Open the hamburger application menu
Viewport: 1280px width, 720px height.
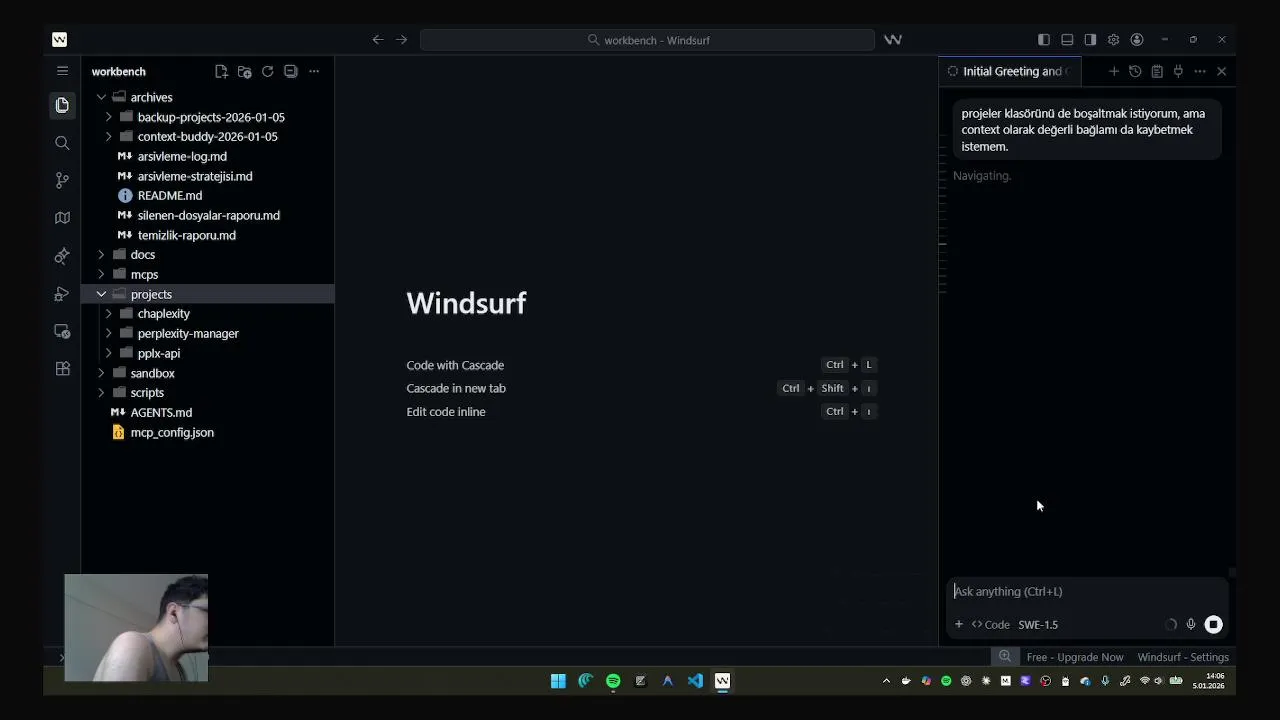point(62,71)
